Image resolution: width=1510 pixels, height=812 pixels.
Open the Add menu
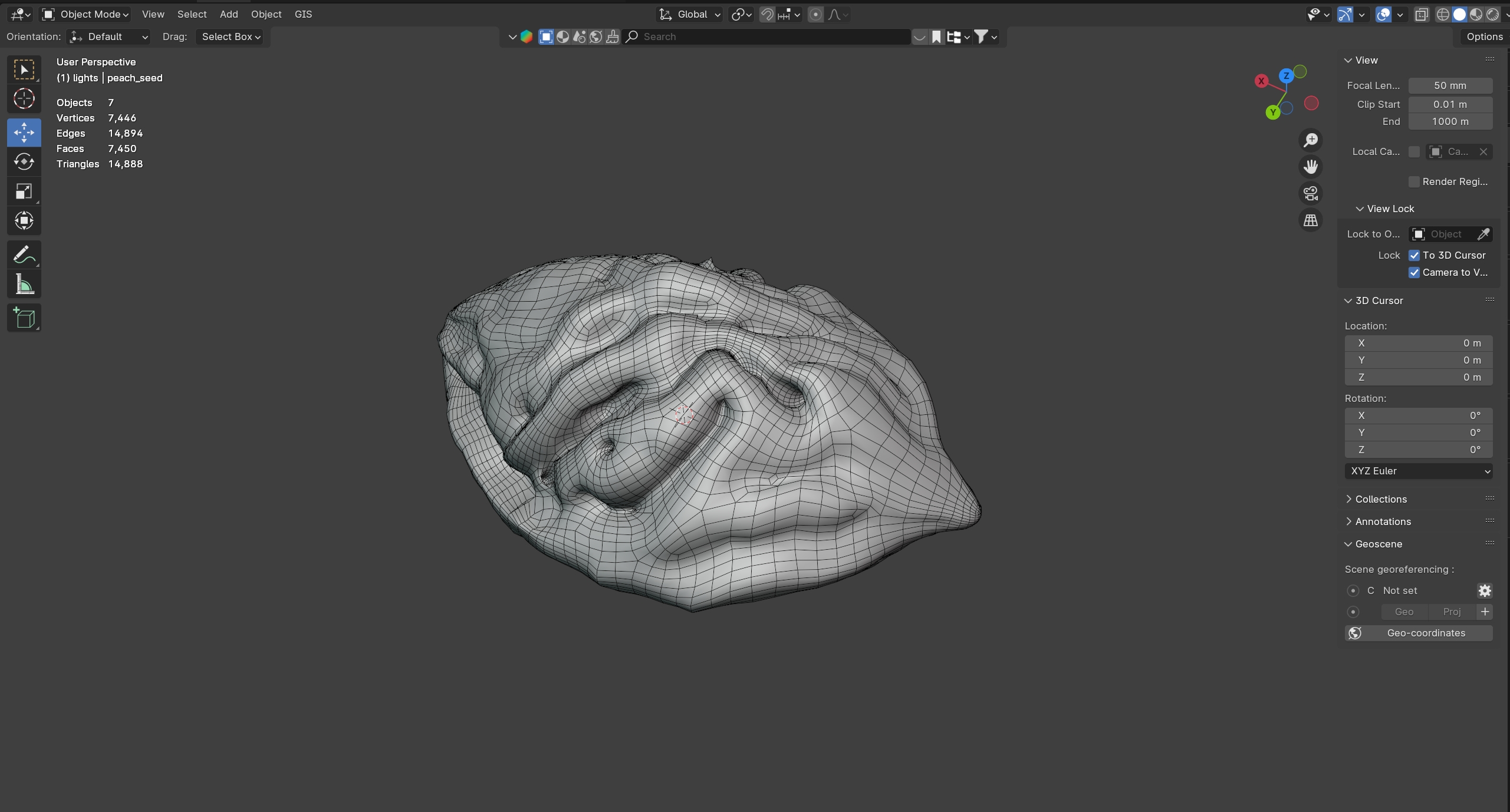(229, 14)
